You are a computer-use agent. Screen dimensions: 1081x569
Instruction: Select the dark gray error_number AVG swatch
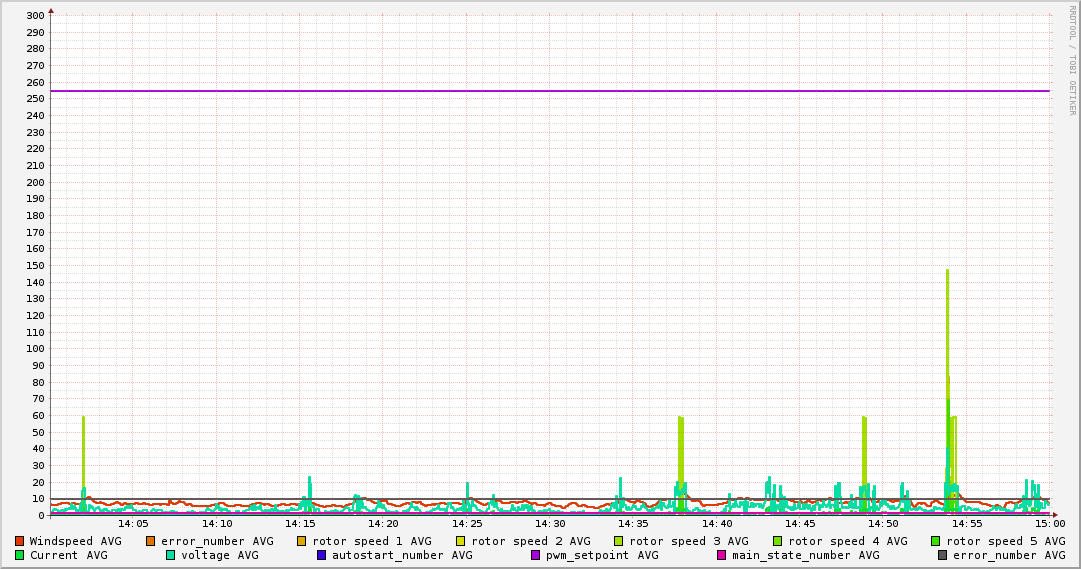coord(943,555)
